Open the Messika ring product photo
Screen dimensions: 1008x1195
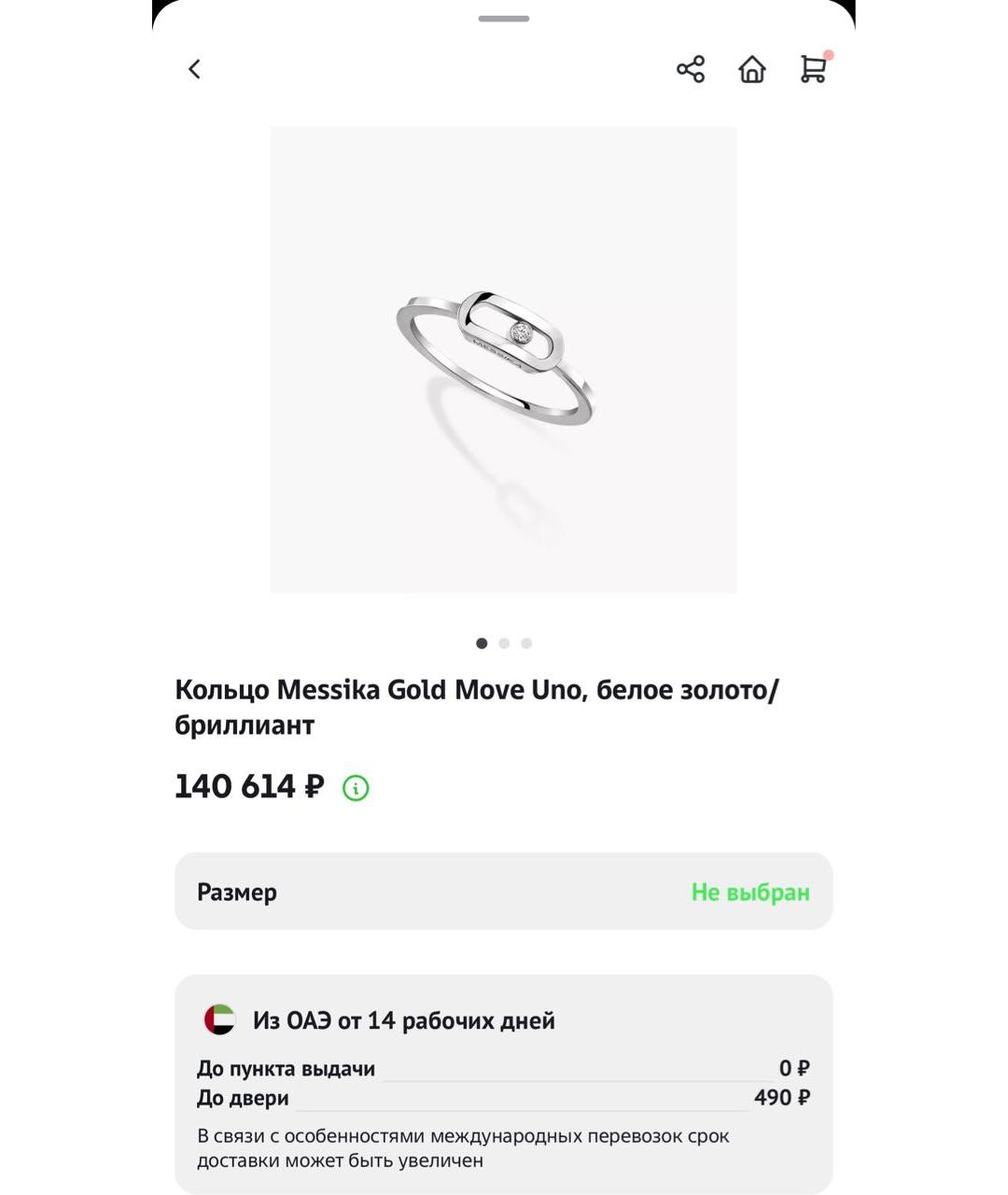[503, 359]
